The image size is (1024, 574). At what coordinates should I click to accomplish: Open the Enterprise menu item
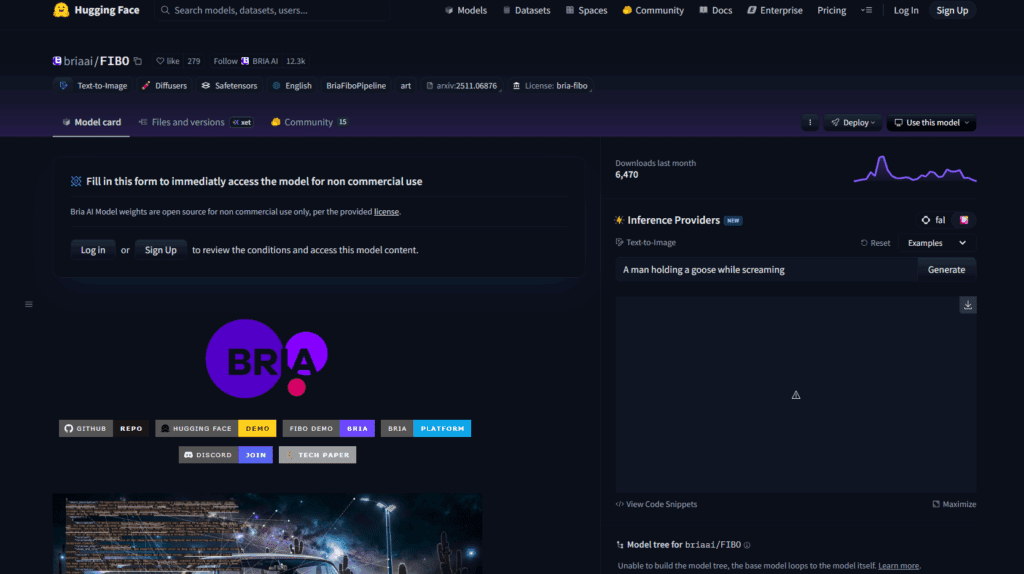775,10
